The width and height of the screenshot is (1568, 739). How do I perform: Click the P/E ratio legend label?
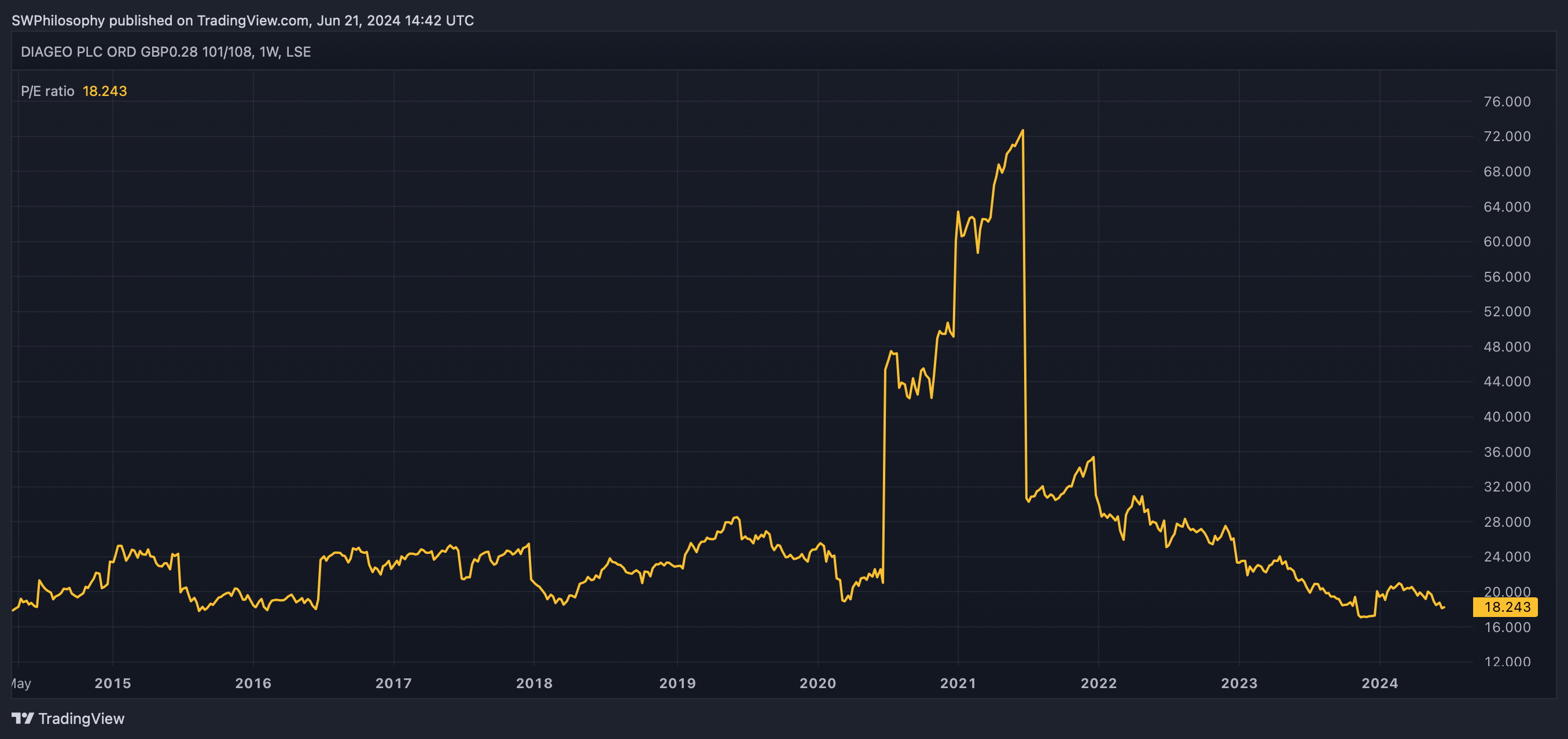(x=47, y=91)
